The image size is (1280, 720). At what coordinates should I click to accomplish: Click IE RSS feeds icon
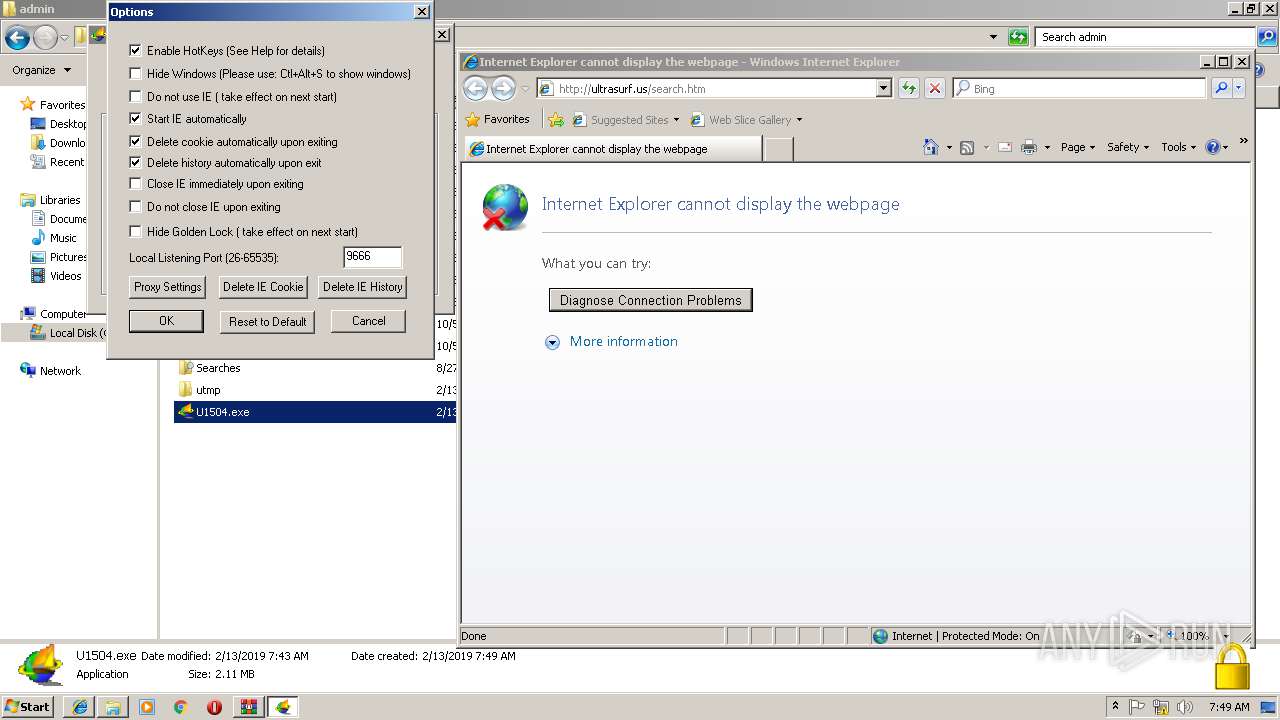pyautogui.click(x=967, y=147)
